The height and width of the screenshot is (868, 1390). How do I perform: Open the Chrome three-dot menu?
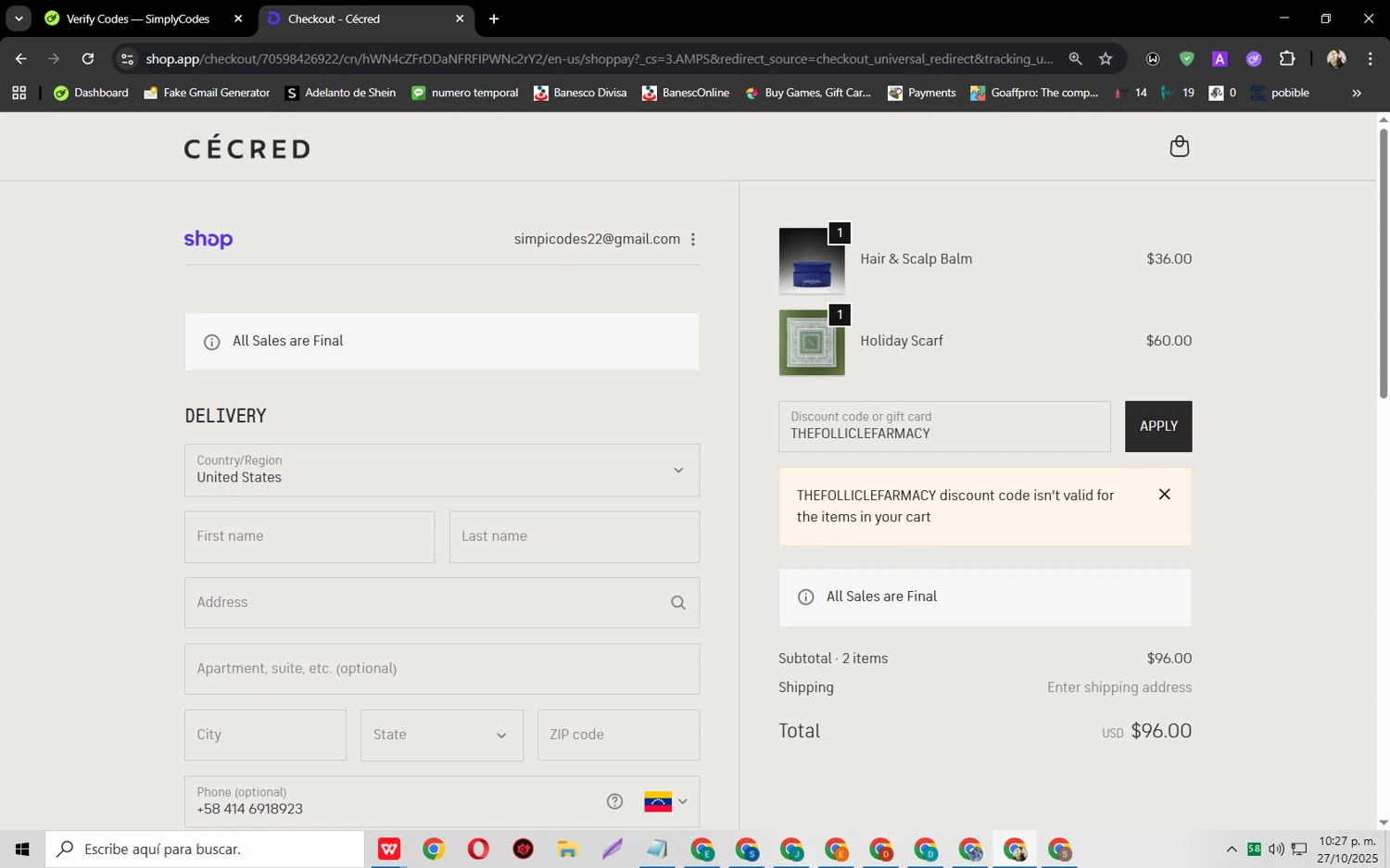click(x=1370, y=58)
